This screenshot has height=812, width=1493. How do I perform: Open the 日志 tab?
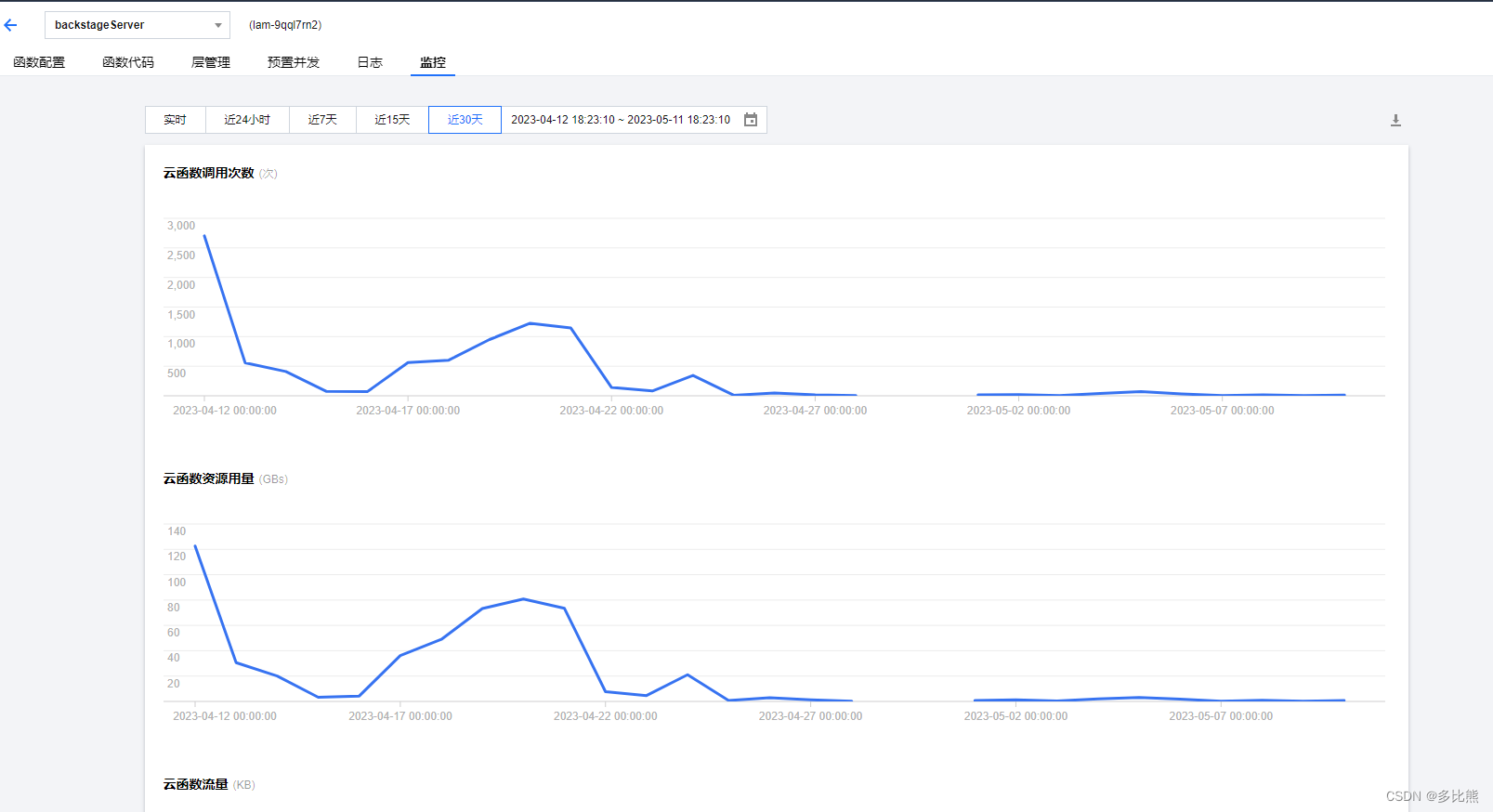[x=370, y=62]
